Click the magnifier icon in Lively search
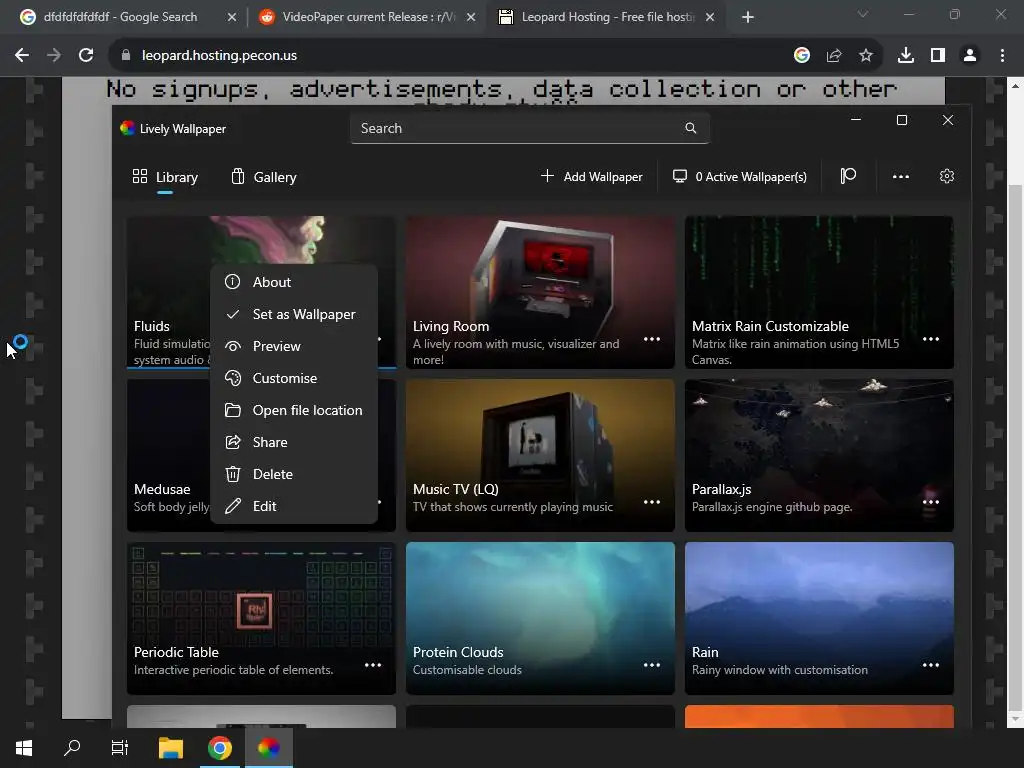The image size is (1024, 768). click(x=691, y=128)
